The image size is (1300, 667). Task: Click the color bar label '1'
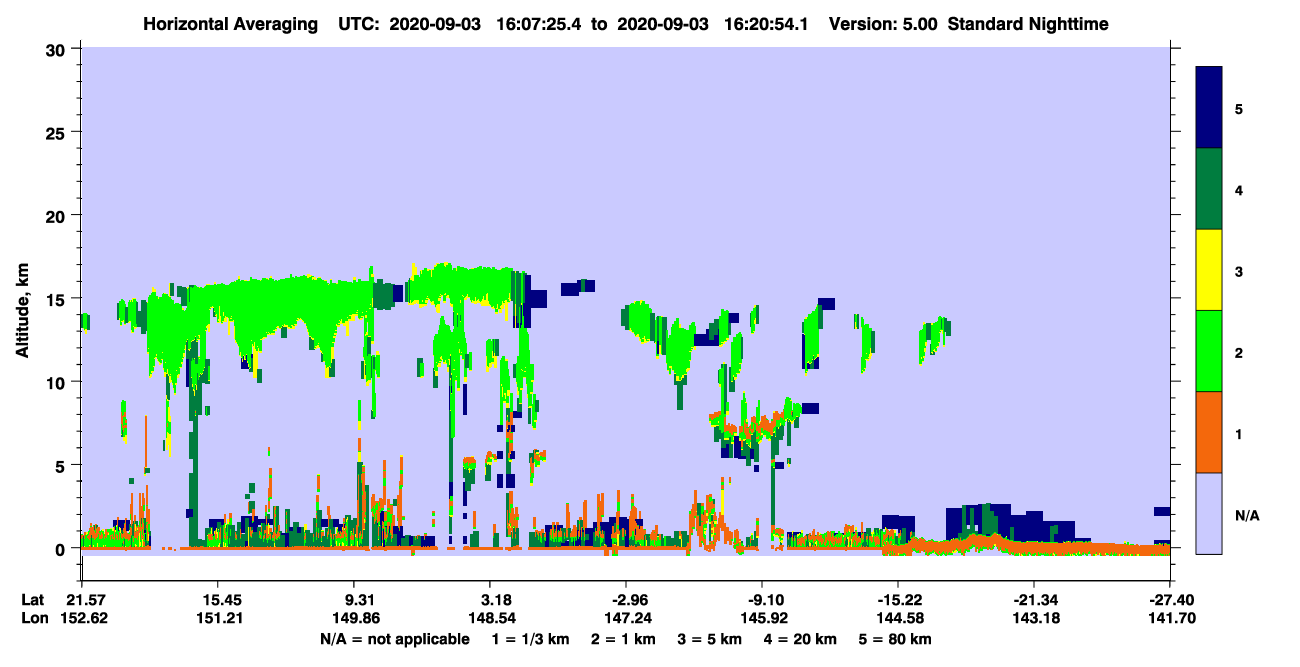pos(1239,434)
